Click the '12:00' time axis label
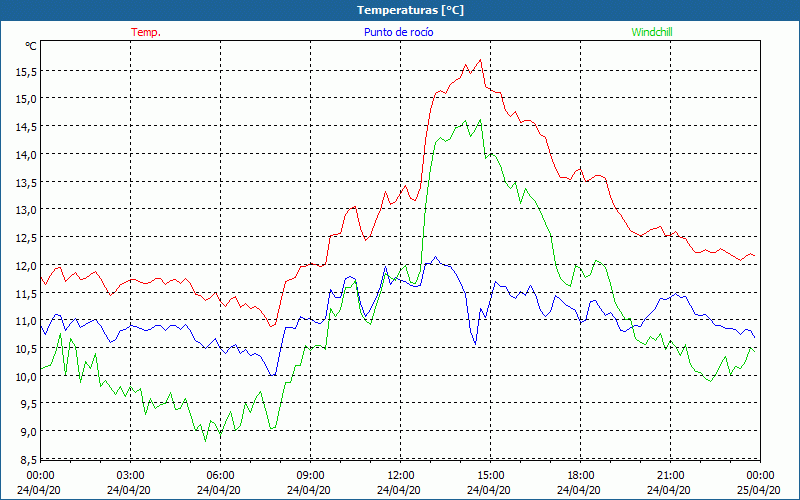 point(401,476)
